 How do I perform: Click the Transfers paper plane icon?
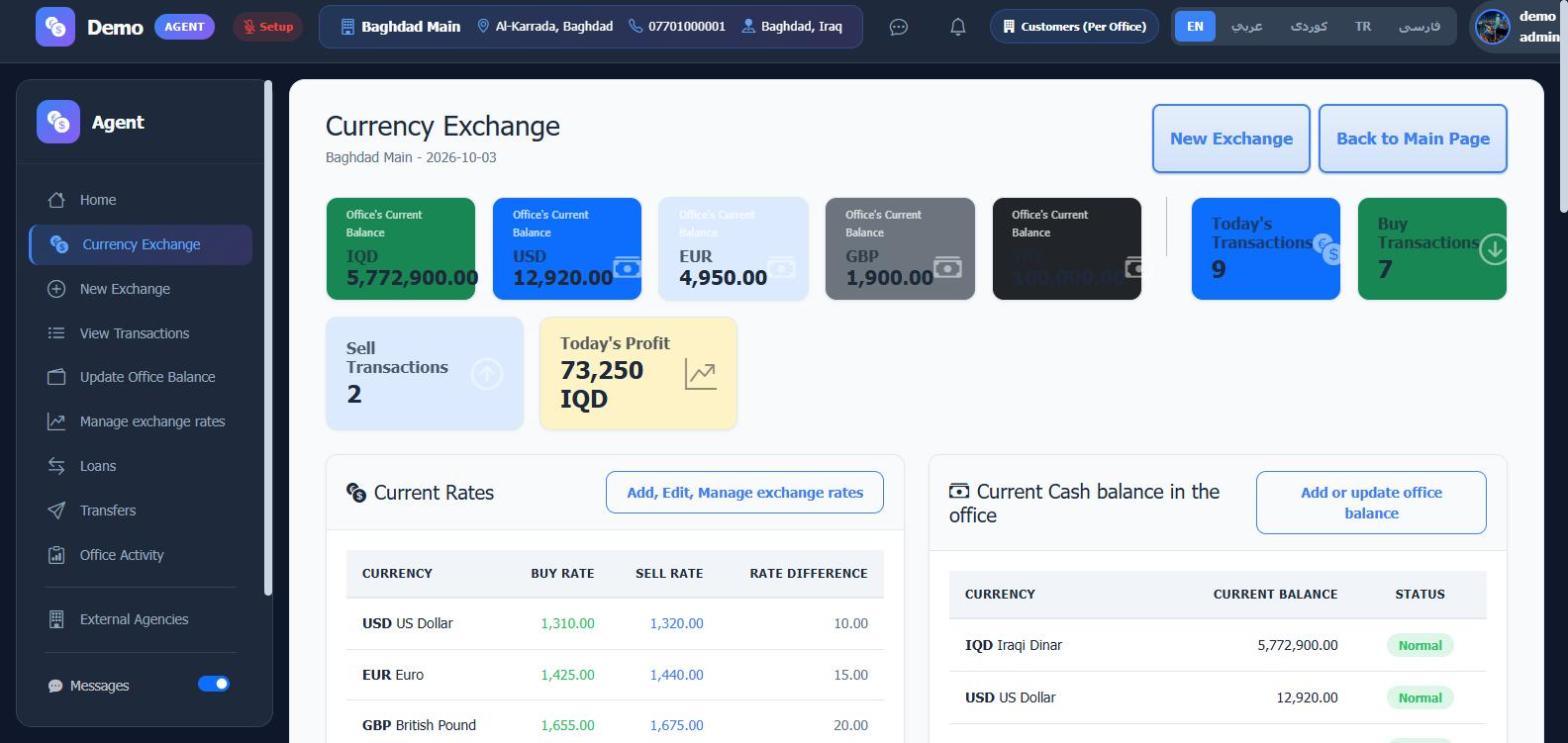[57, 510]
